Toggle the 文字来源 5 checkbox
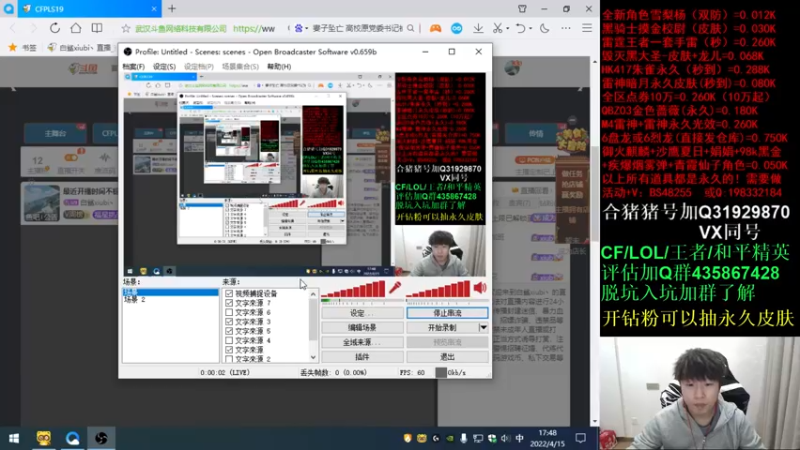800x450 pixels. tap(229, 331)
